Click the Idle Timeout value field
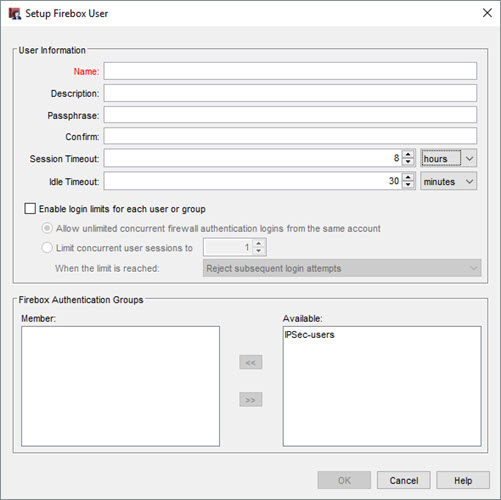The image size is (501, 500). pos(252,181)
